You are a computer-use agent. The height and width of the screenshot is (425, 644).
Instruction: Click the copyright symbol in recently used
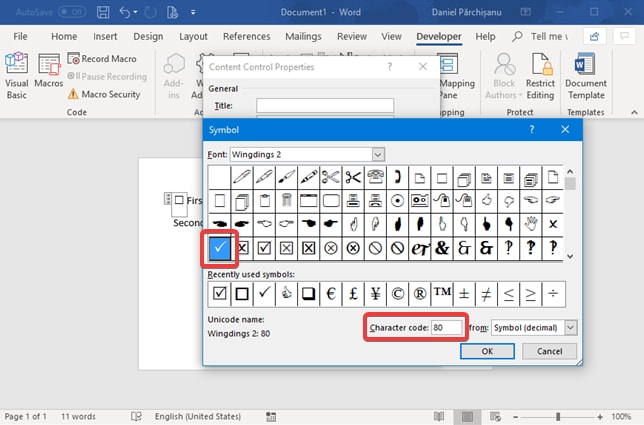click(x=397, y=293)
